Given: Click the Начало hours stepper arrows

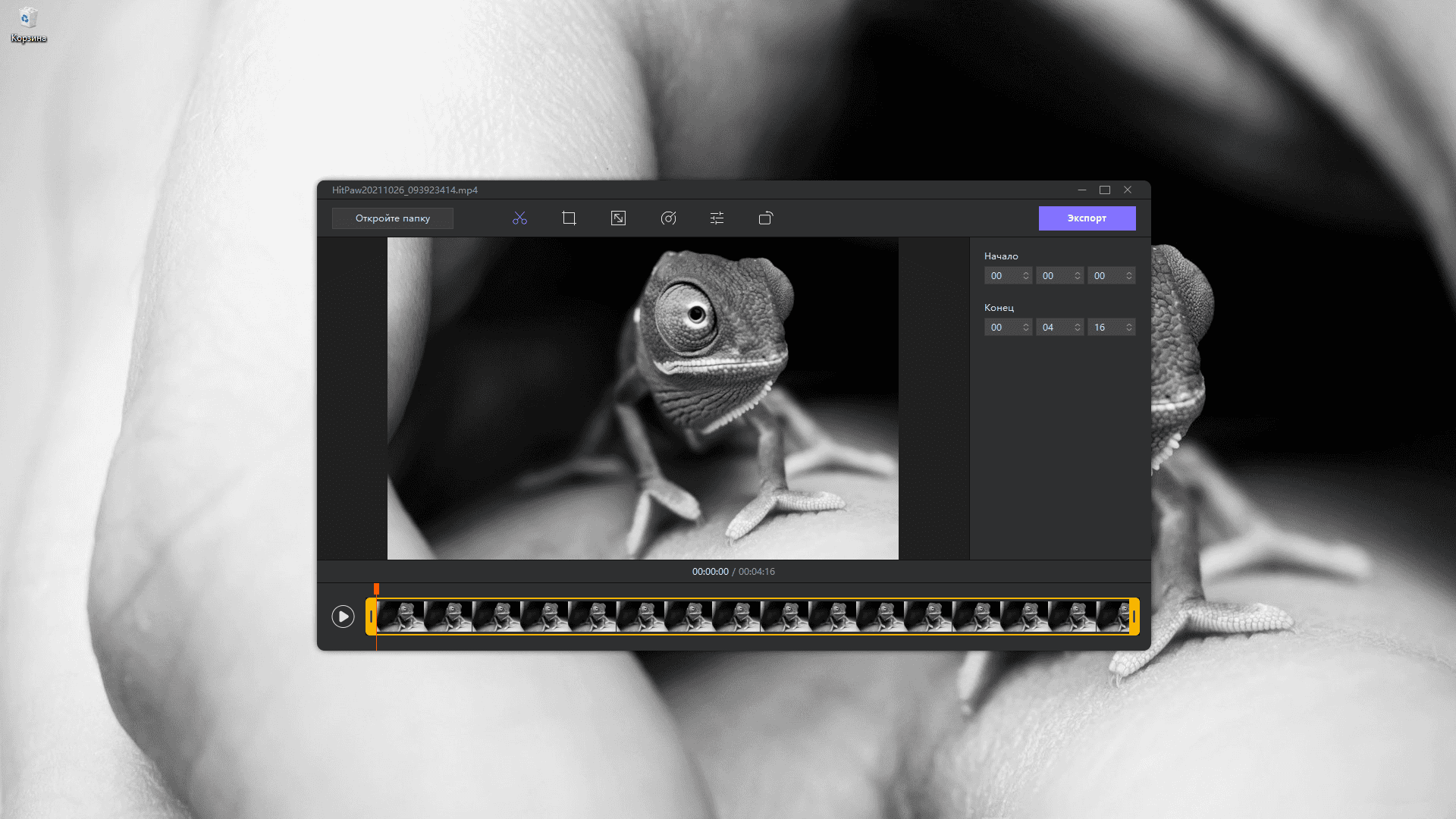Looking at the screenshot, I should point(1026,276).
